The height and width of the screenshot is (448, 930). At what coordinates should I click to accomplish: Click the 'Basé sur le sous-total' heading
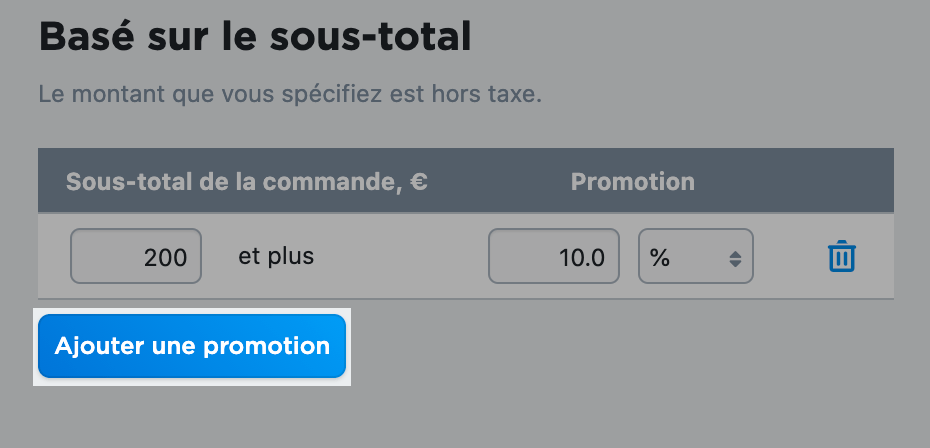pos(255,37)
